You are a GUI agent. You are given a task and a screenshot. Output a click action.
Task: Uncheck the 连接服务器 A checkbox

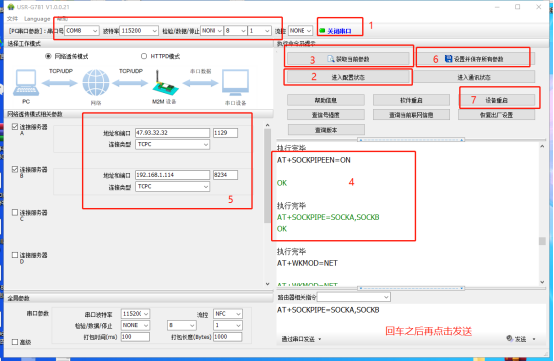click(x=15, y=126)
